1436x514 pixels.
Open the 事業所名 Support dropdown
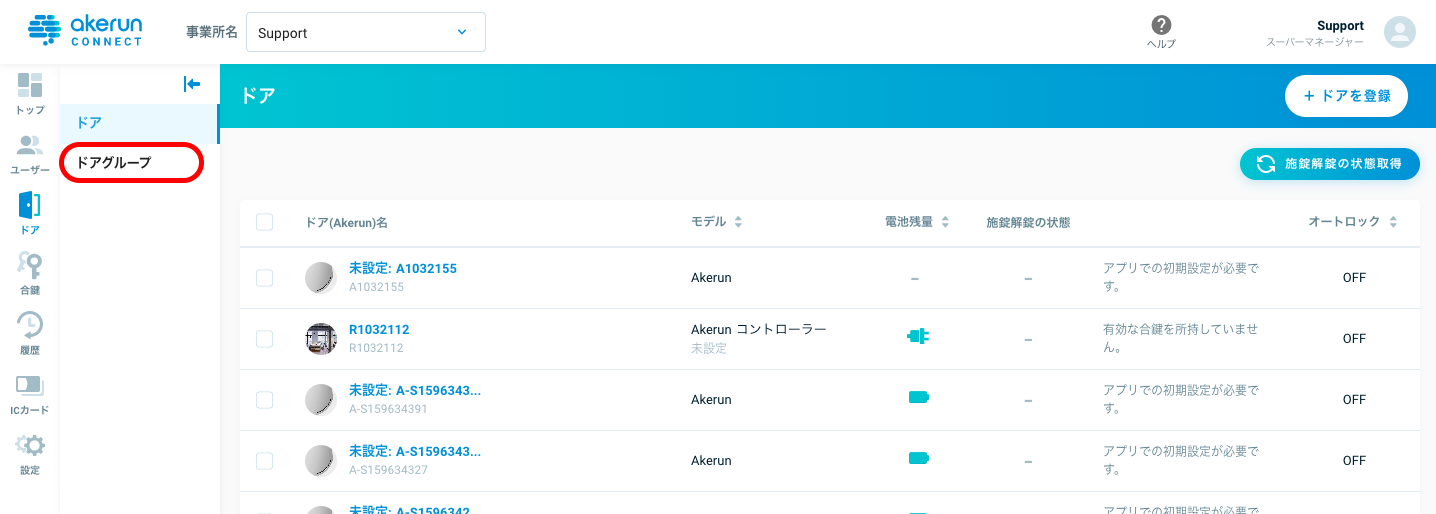(365, 32)
